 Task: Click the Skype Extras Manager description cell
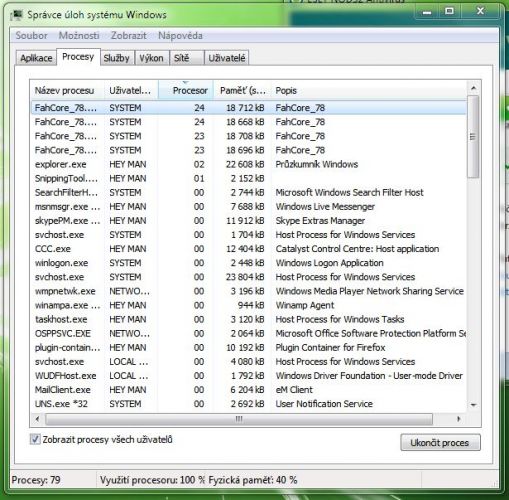320,221
